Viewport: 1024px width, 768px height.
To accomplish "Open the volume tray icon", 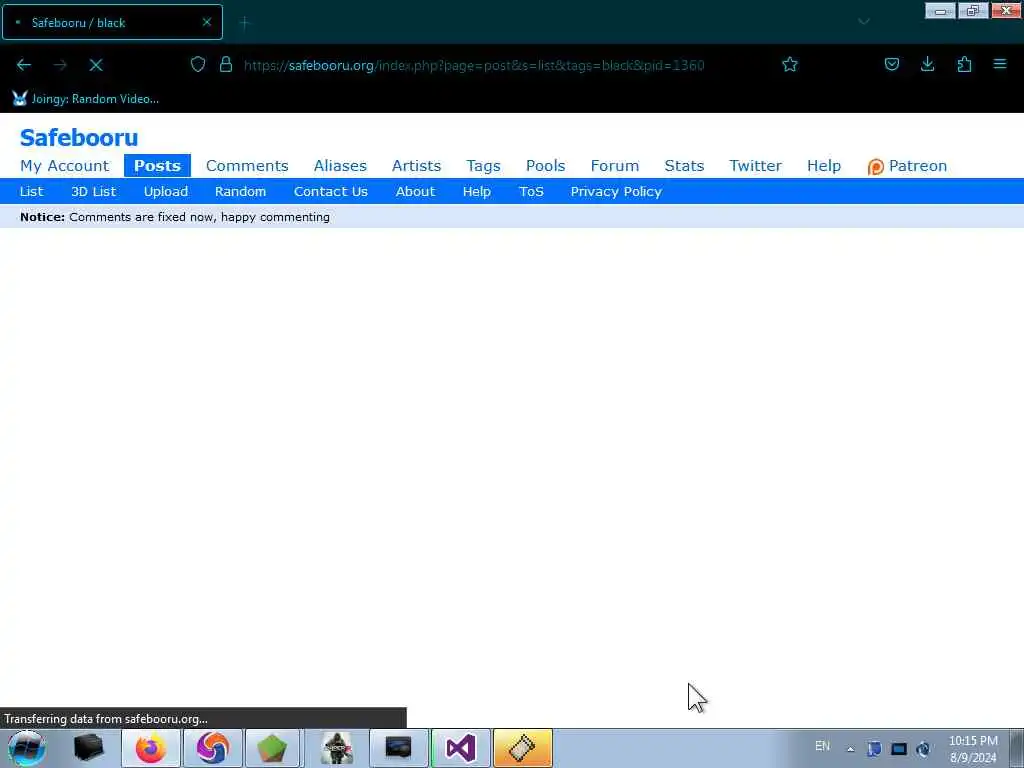I will click(x=923, y=748).
